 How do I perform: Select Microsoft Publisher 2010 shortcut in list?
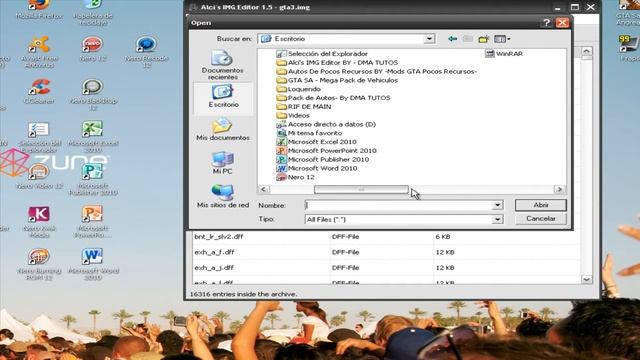(x=322, y=160)
